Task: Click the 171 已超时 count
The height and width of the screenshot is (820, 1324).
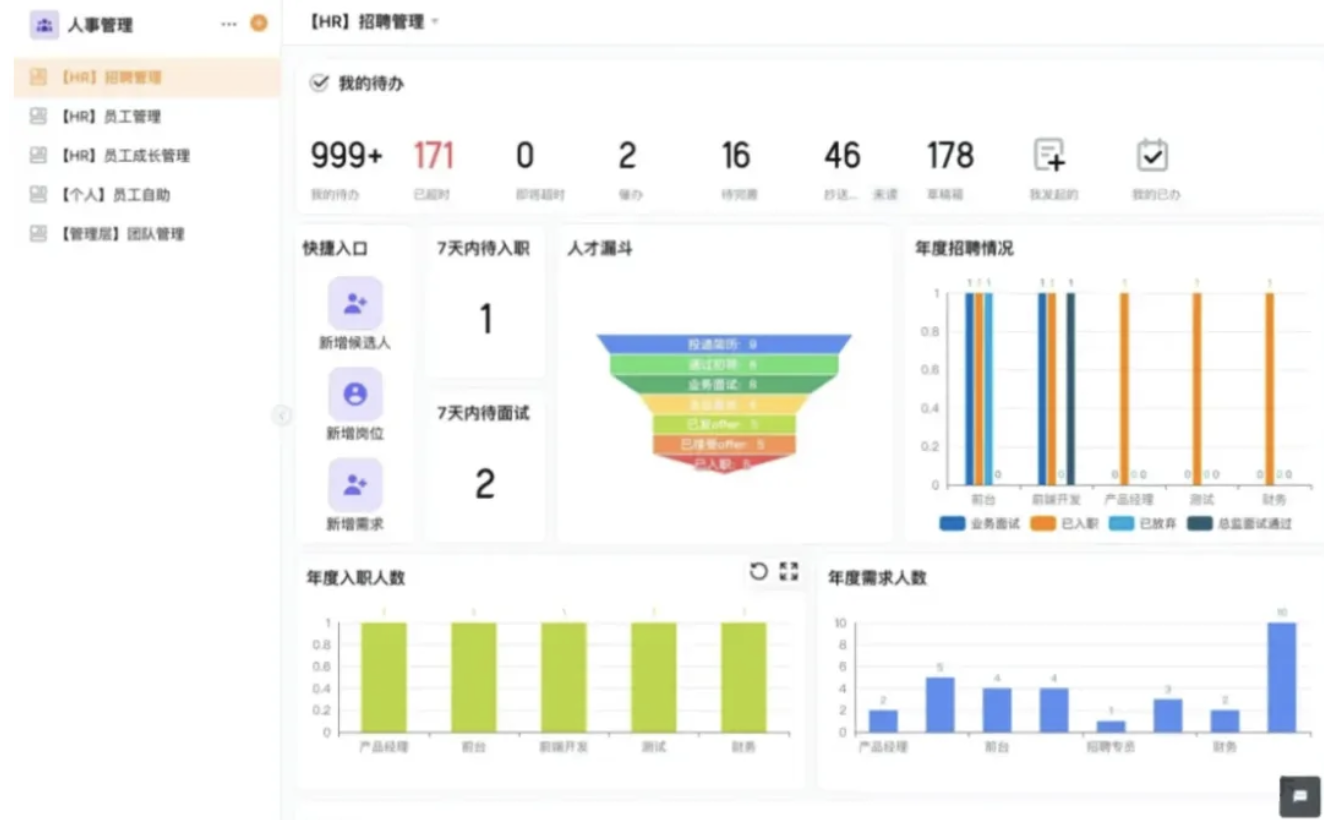Action: click(433, 156)
